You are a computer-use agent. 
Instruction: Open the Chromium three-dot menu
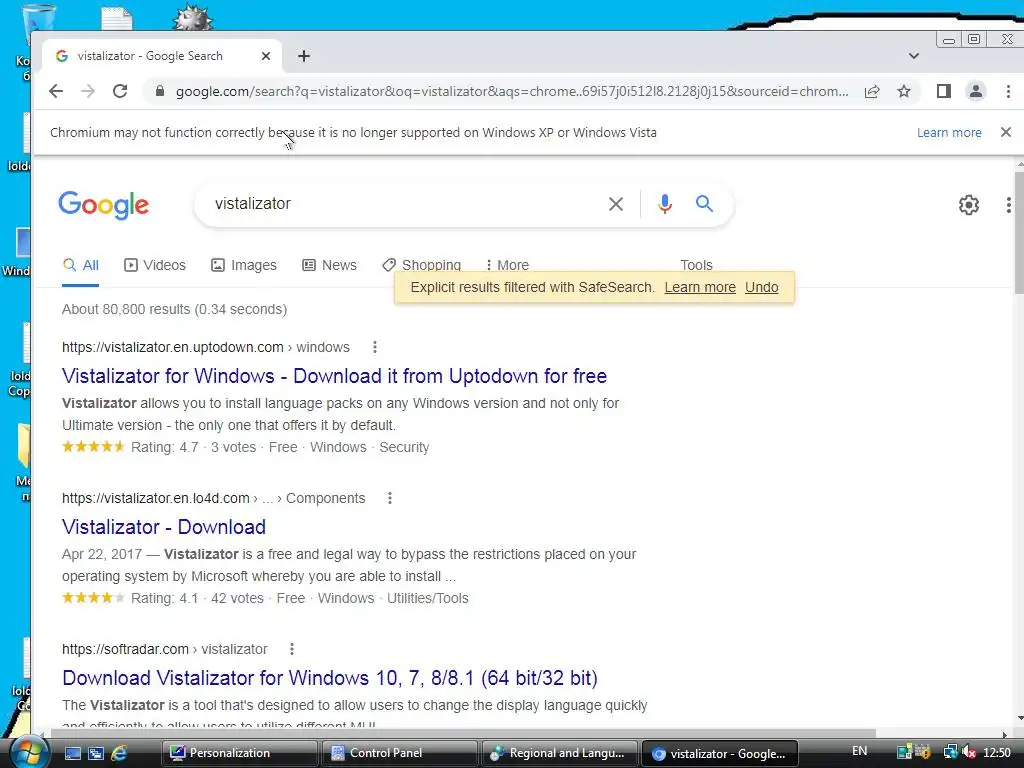click(x=1008, y=91)
